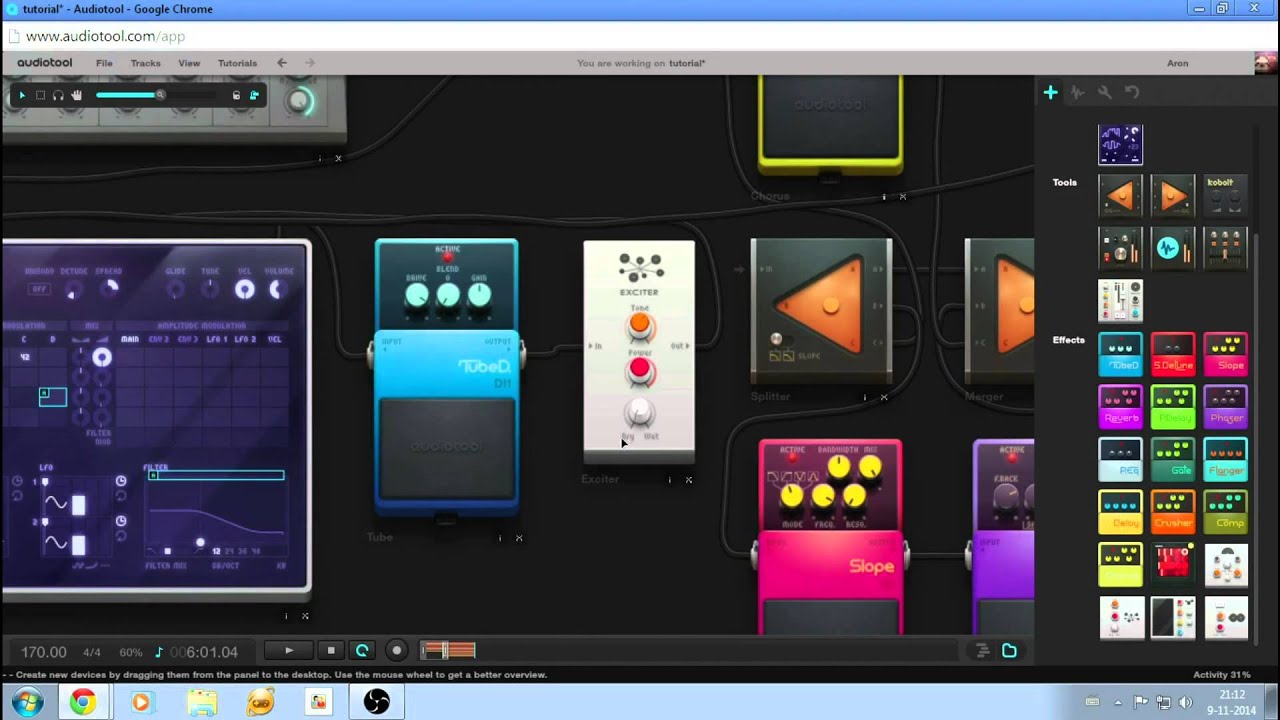Click the TubeD Gain knob

click(480, 294)
